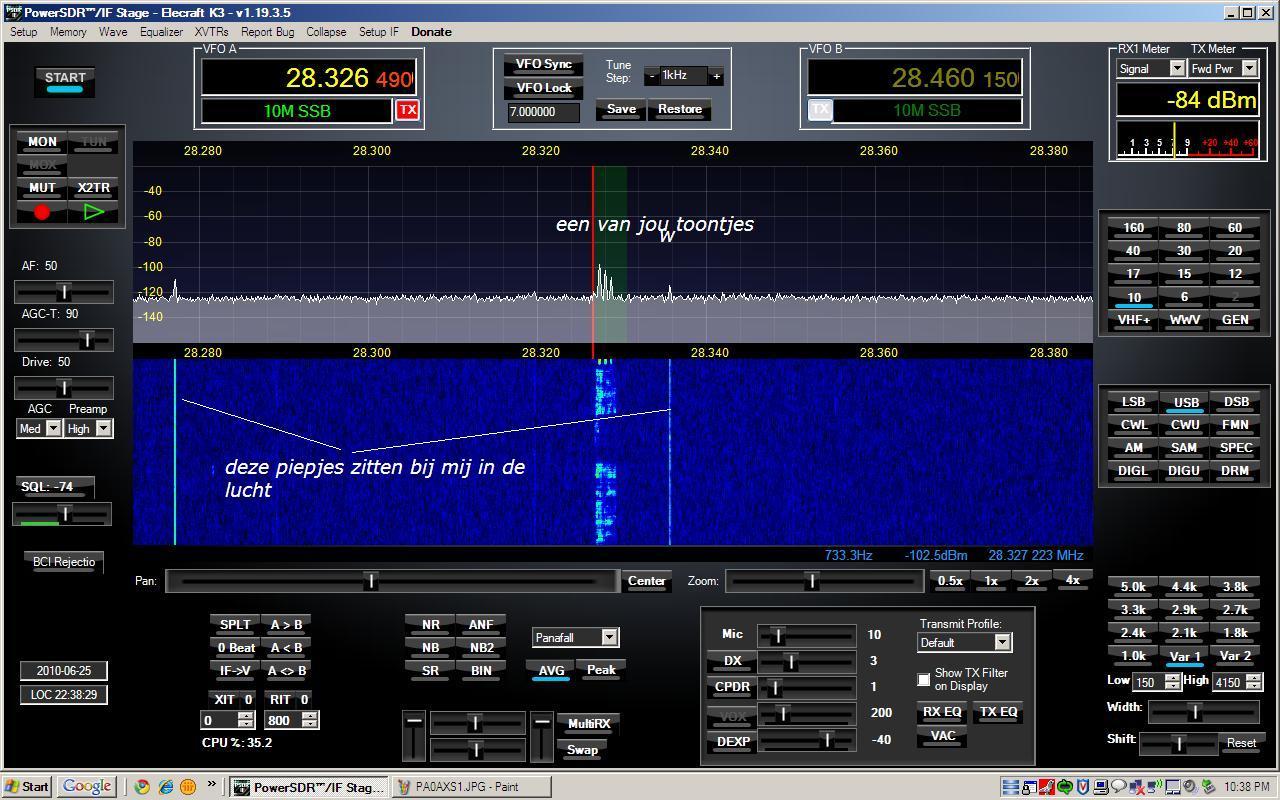Click the Save frequency button

point(621,109)
